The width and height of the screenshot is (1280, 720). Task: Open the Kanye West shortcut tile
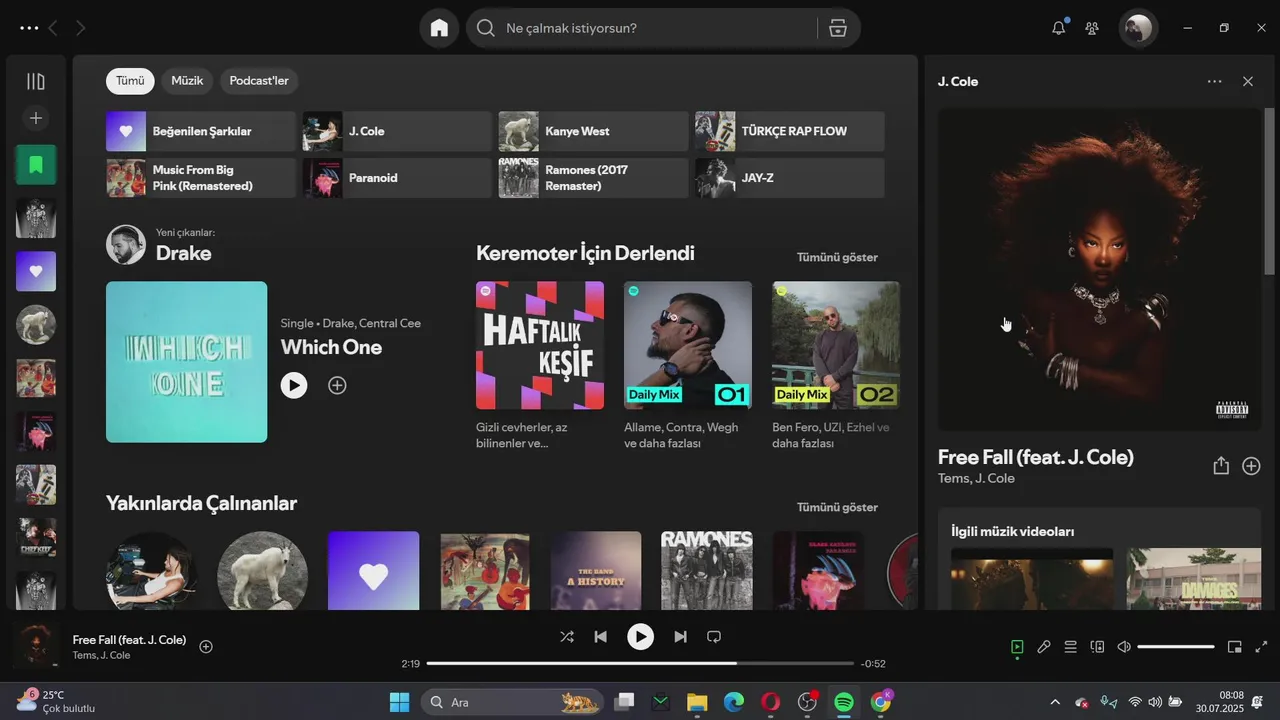[x=593, y=131]
